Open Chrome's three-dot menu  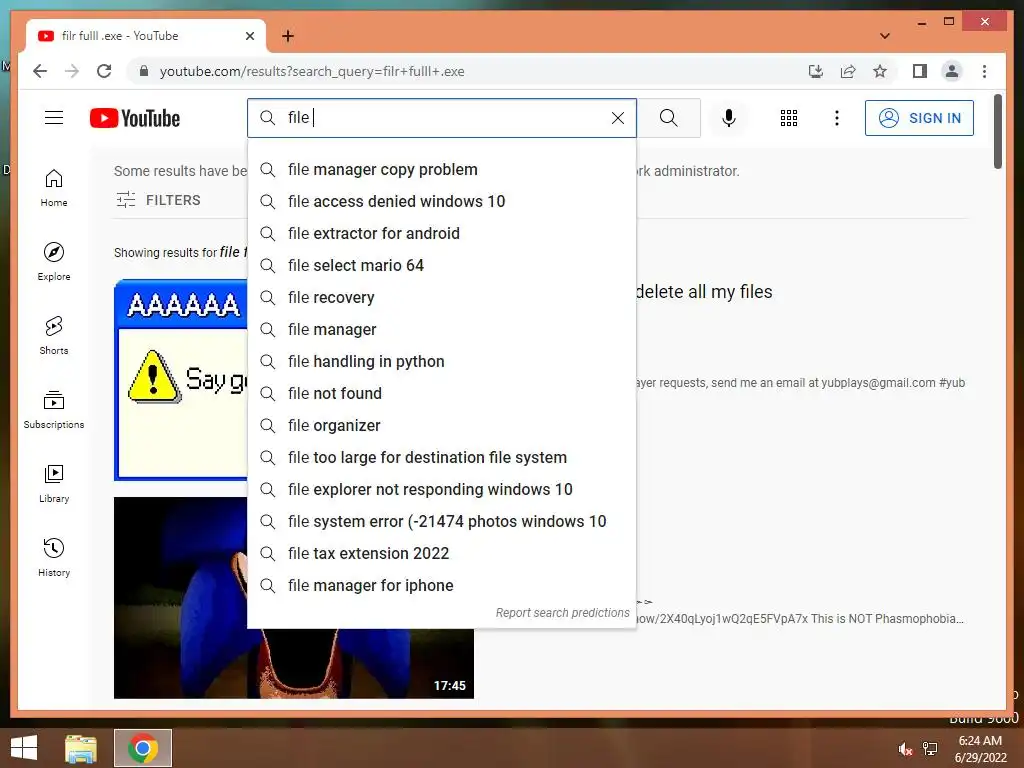pos(984,71)
